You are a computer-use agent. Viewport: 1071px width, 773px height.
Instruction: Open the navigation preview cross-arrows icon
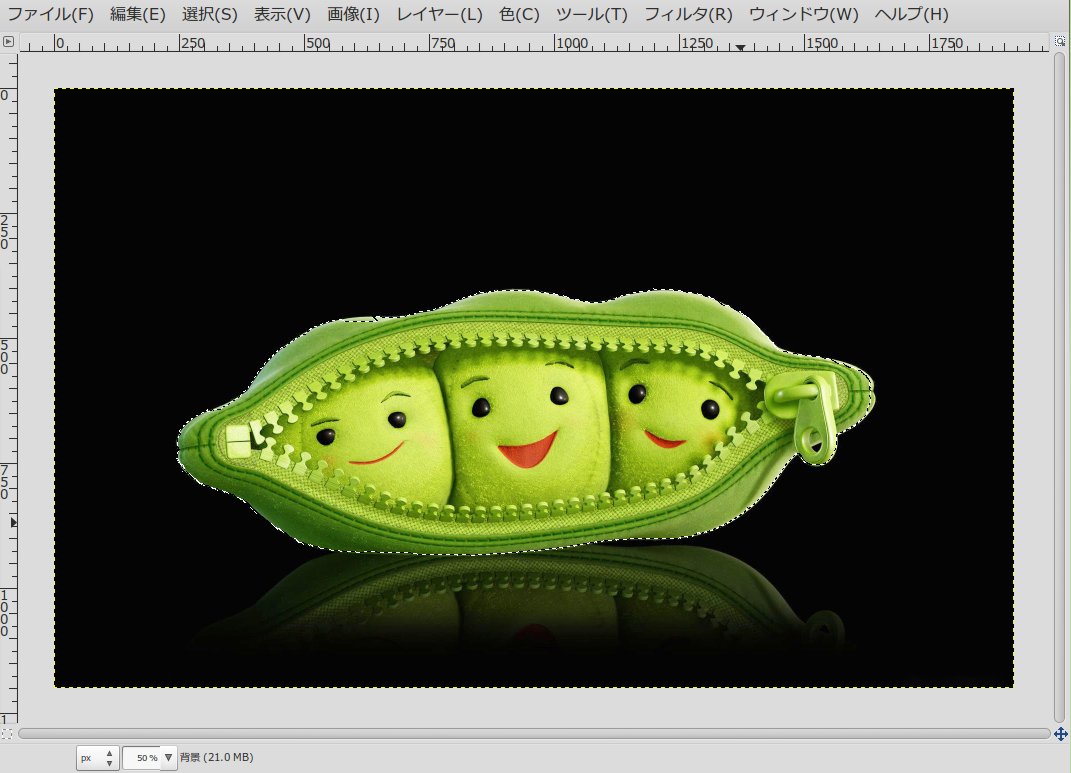point(1060,734)
